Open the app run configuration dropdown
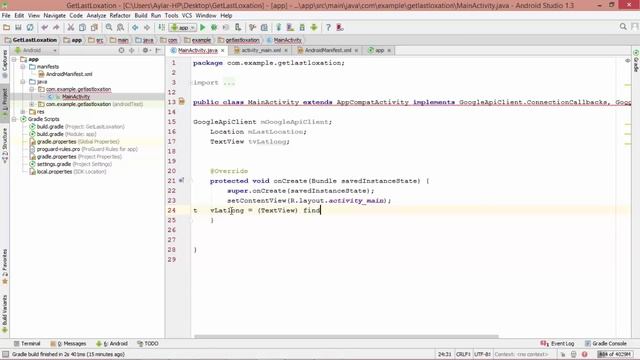The height and width of the screenshot is (360, 640). pyautogui.click(x=183, y=27)
